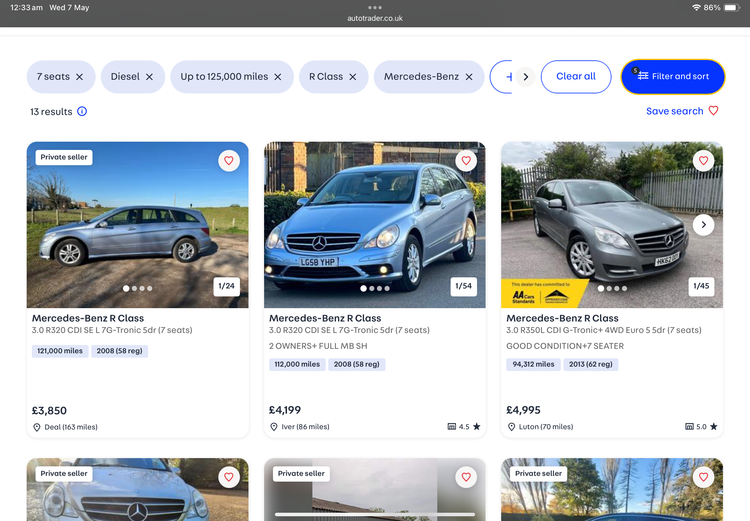Open the £4,199 Mercedes-Benz R Class title

pyautogui.click(x=325, y=318)
